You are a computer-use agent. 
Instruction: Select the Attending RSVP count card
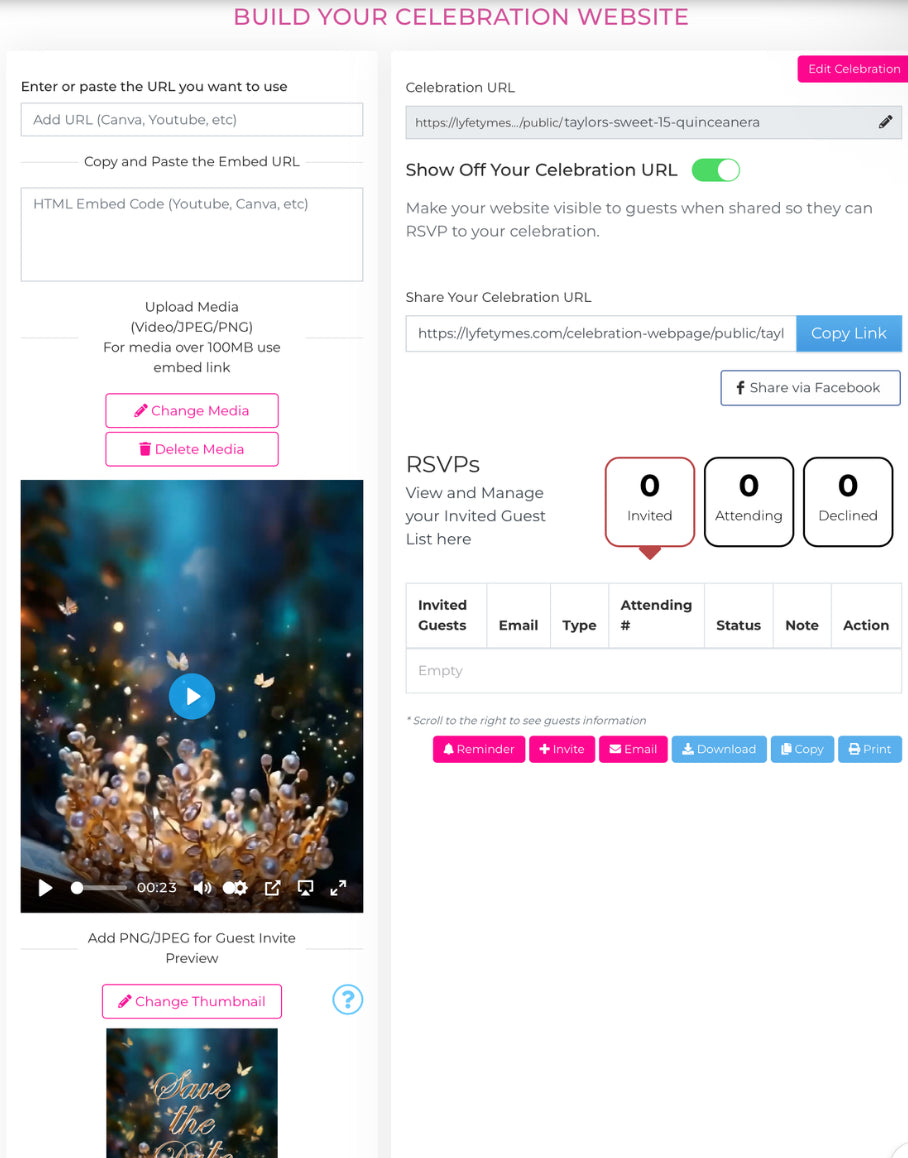(748, 502)
